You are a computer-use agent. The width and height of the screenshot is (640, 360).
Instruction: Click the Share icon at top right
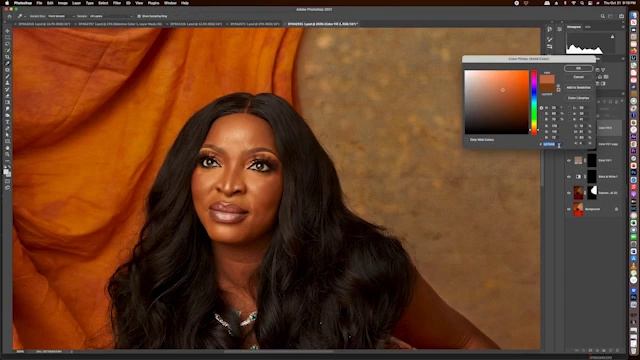coord(621,16)
